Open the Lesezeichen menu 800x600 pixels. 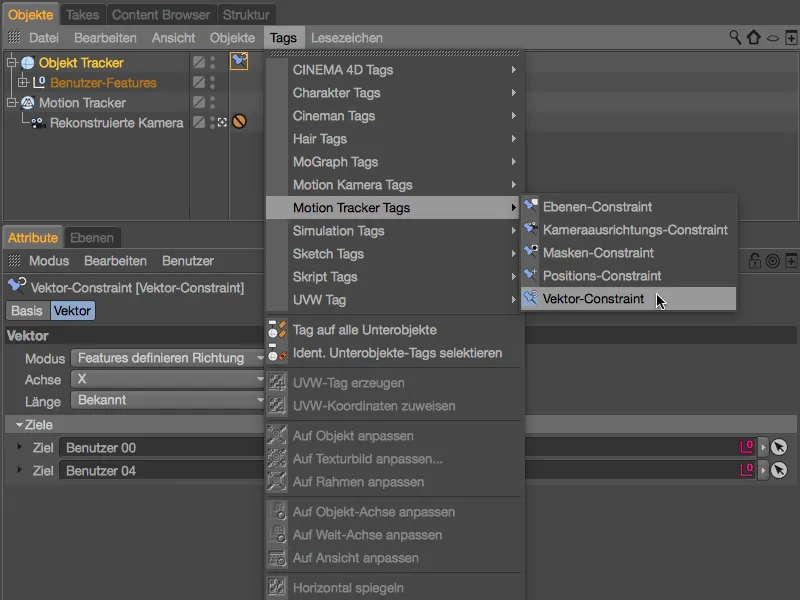tap(347, 38)
